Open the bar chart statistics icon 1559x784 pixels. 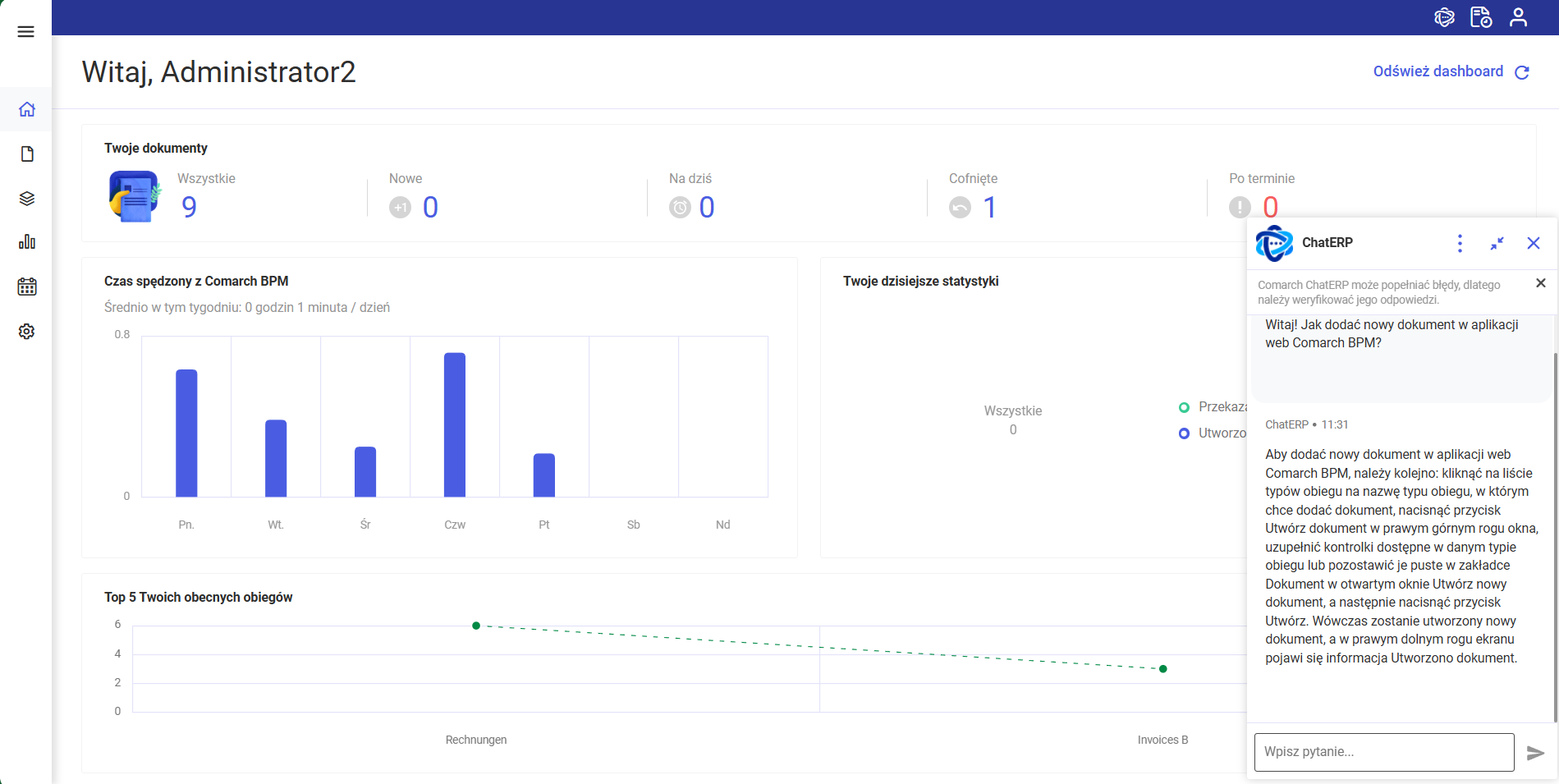coord(26,242)
